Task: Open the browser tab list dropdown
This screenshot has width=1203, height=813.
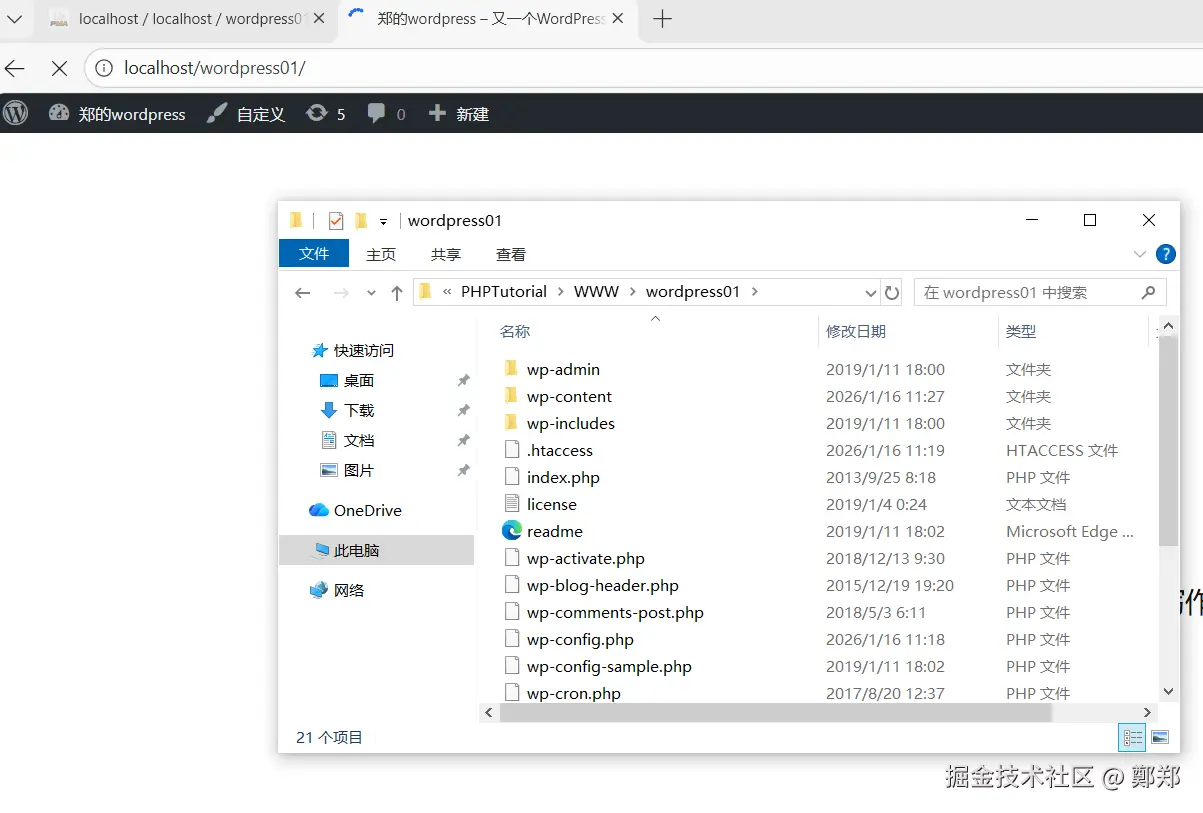Action: pos(14,19)
